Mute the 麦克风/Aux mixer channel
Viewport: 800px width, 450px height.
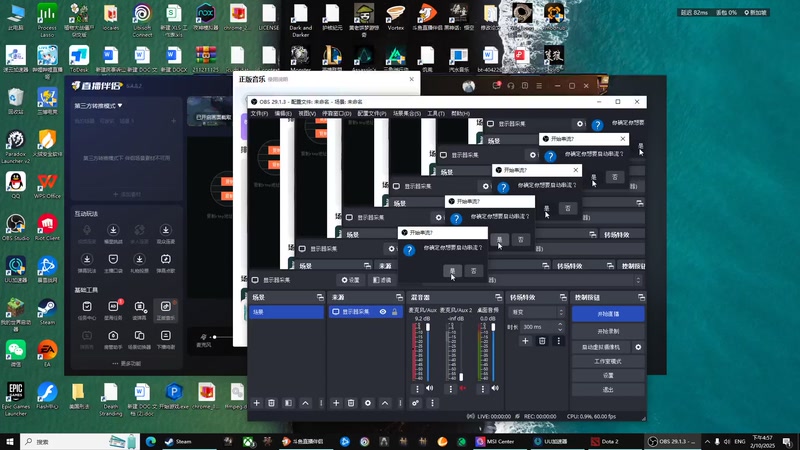tap(430, 388)
